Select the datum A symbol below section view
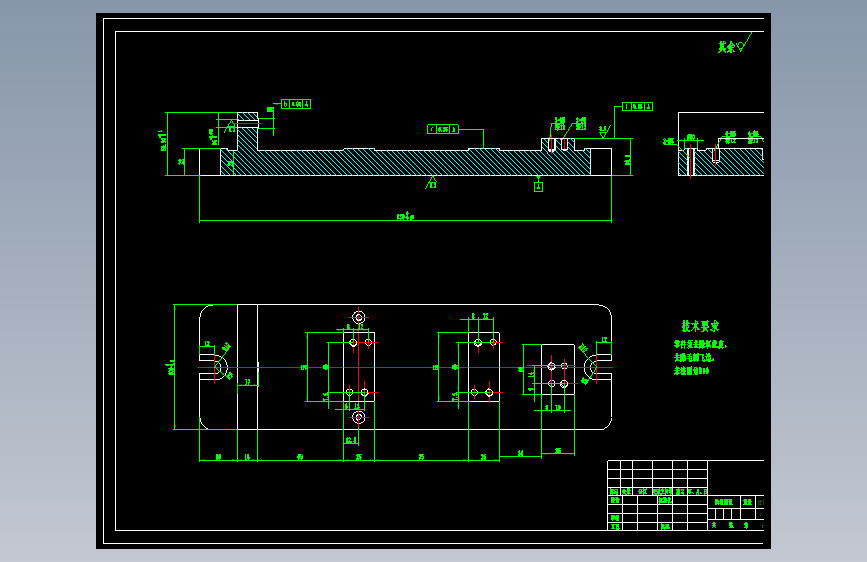This screenshot has height=562, width=867. coord(538,186)
